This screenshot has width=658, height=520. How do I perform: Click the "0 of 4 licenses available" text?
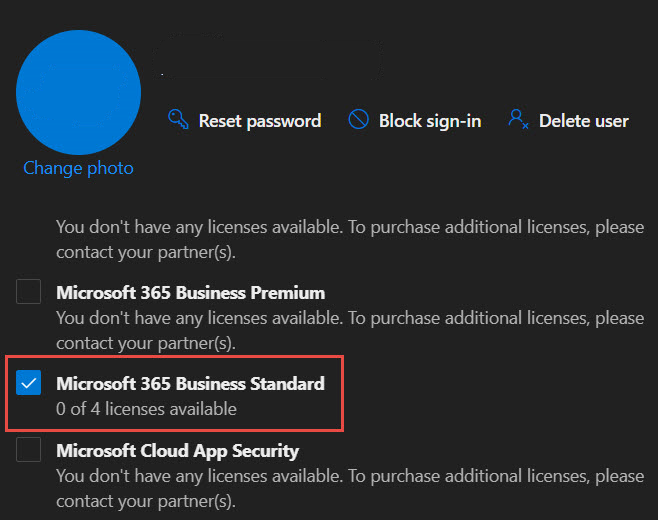coord(146,408)
